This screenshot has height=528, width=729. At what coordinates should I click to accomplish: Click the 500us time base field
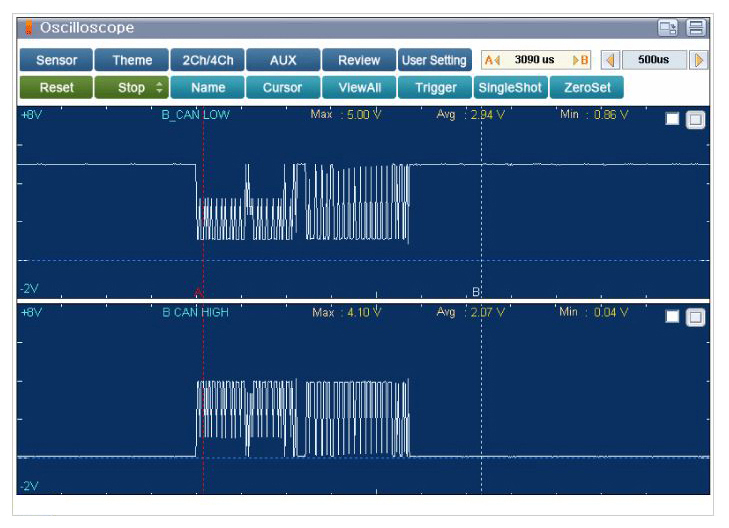point(653,60)
